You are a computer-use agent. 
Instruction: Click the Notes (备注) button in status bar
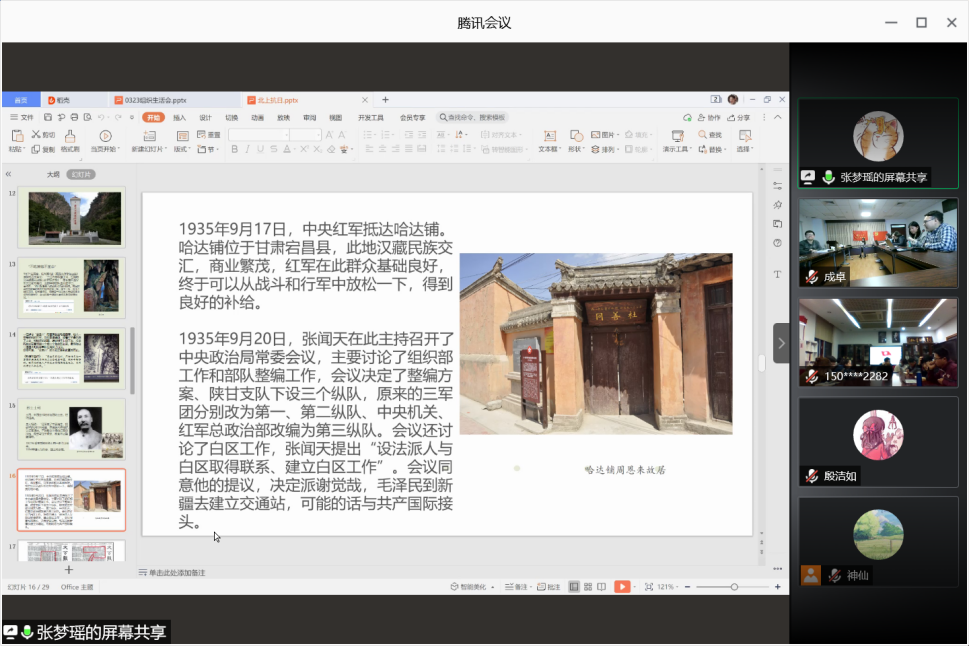(517, 587)
